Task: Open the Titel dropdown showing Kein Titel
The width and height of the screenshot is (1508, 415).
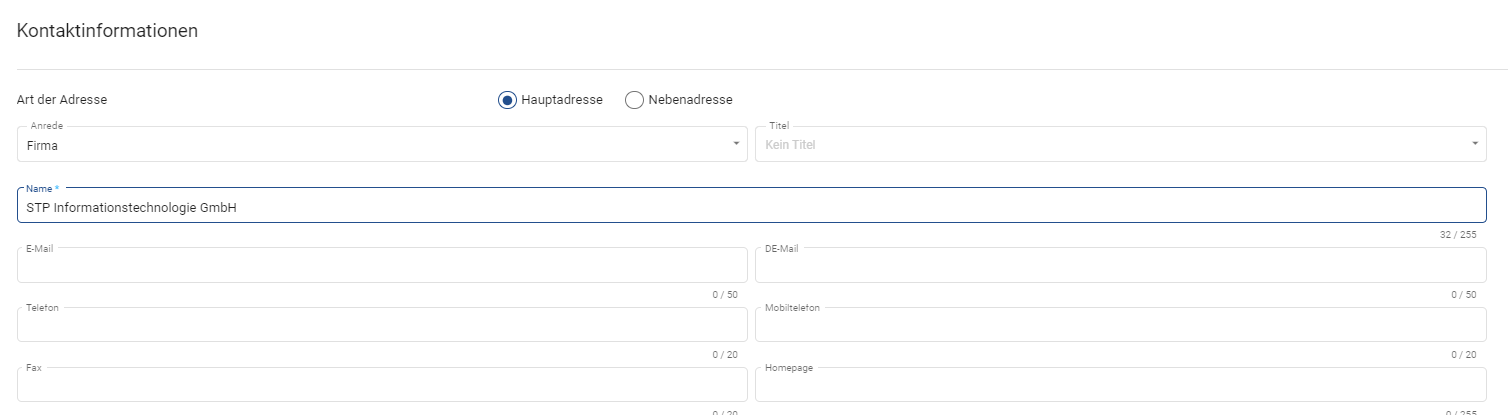Action: click(x=1121, y=144)
